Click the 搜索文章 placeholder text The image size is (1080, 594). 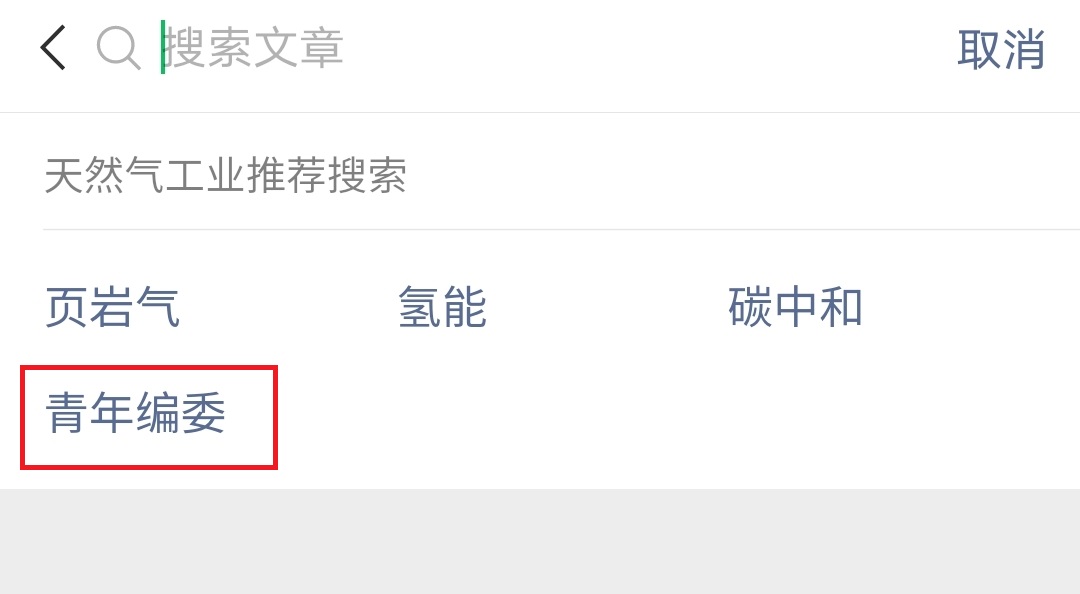tap(253, 48)
